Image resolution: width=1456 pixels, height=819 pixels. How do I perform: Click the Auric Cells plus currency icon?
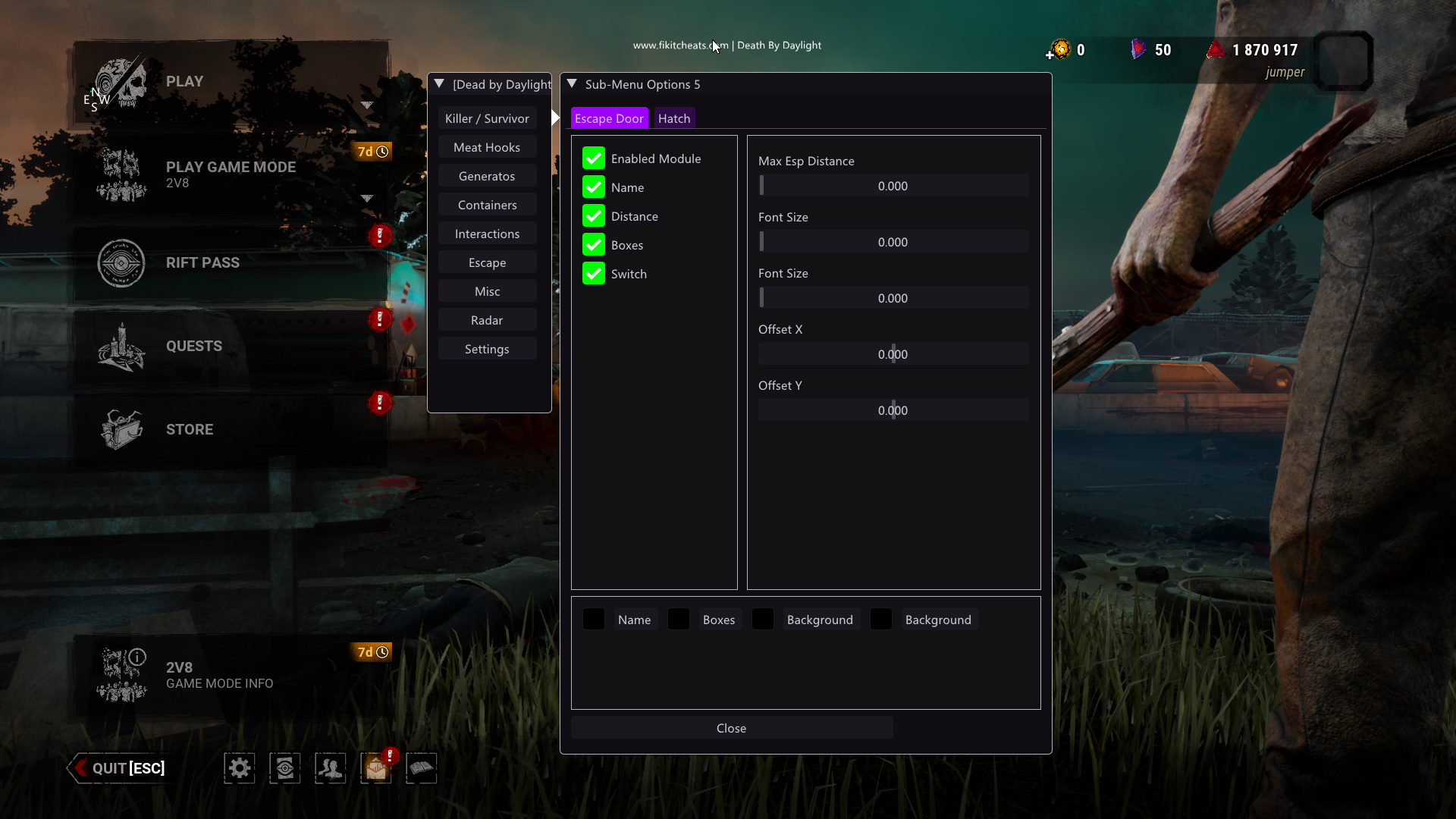[x=1059, y=50]
